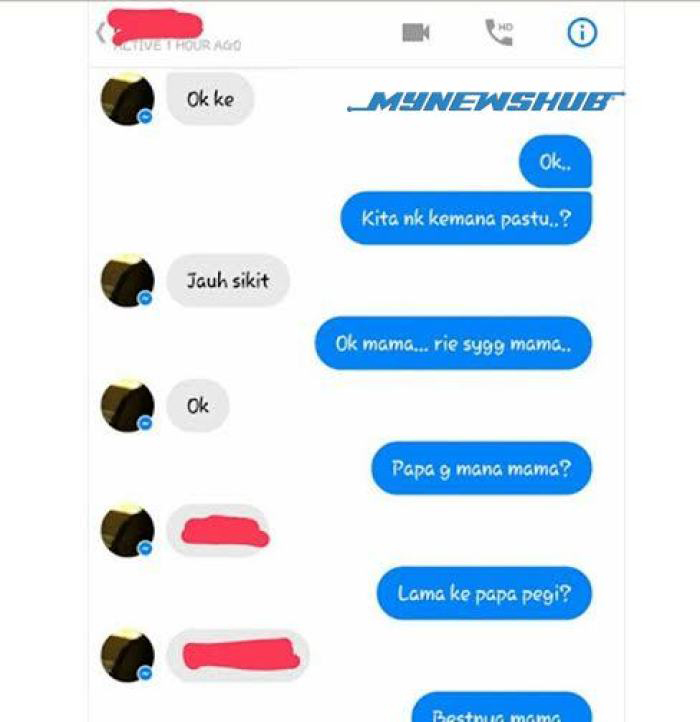Open the conversation info panel
Screen dimensions: 700x722
click(x=582, y=32)
